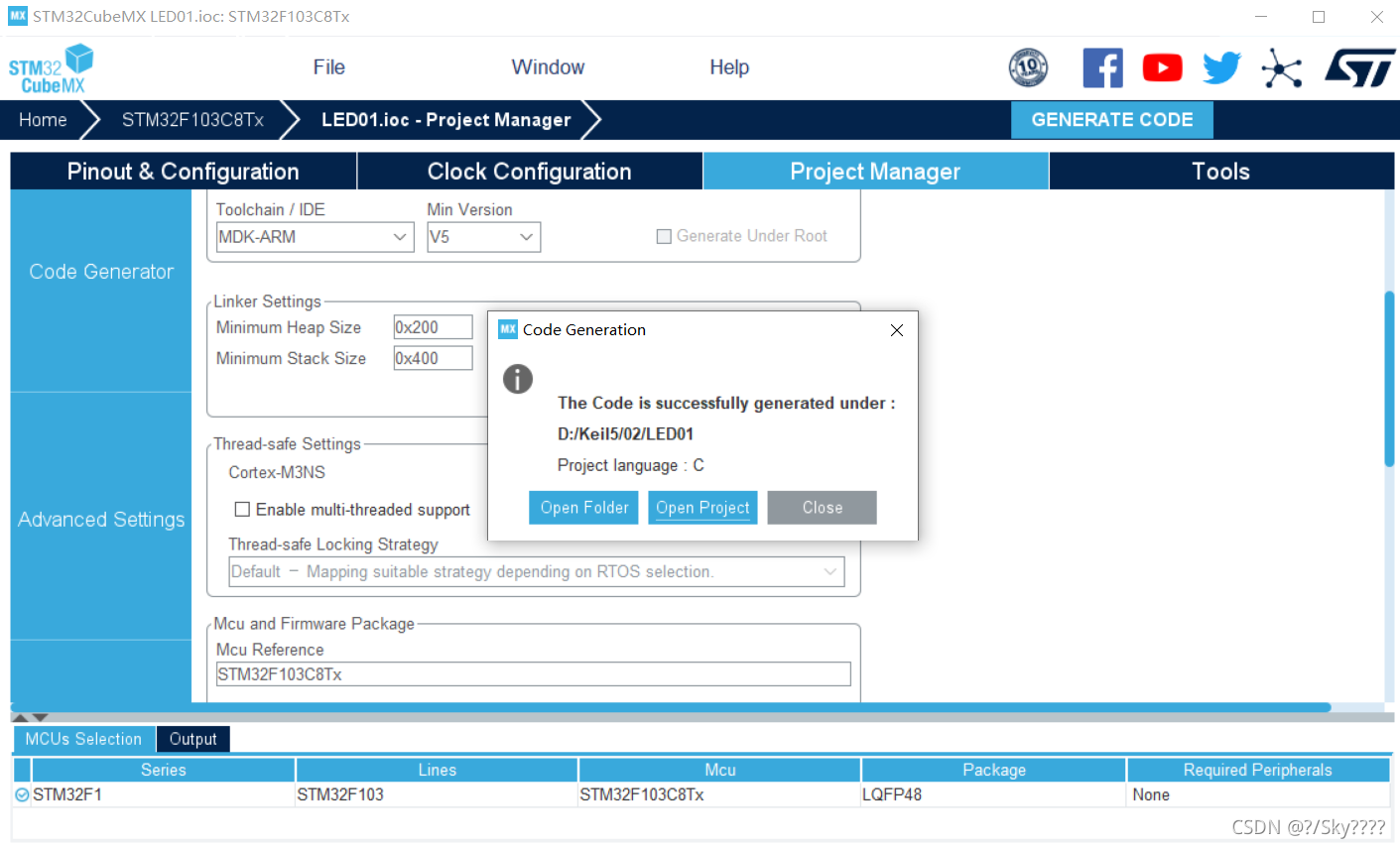Click the None cell under Required Peripherals
Viewport: 1400px width, 848px height.
(x=1258, y=794)
